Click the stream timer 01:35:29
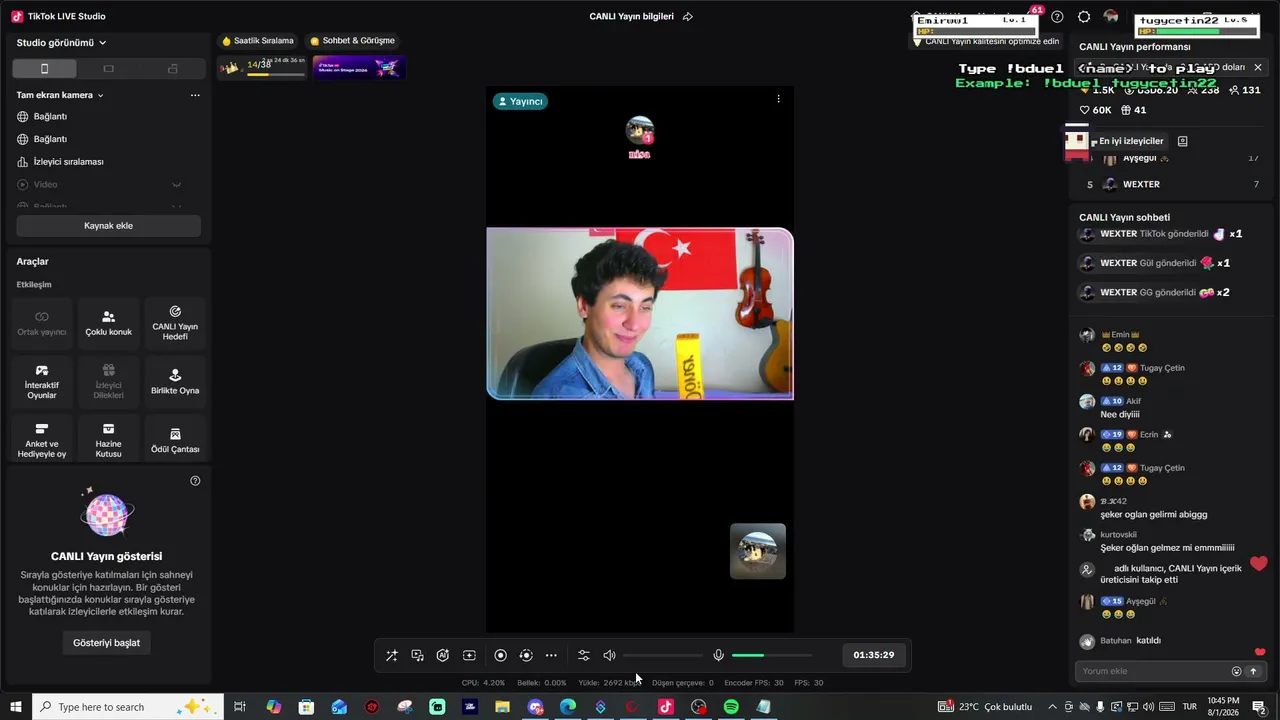 coord(874,655)
